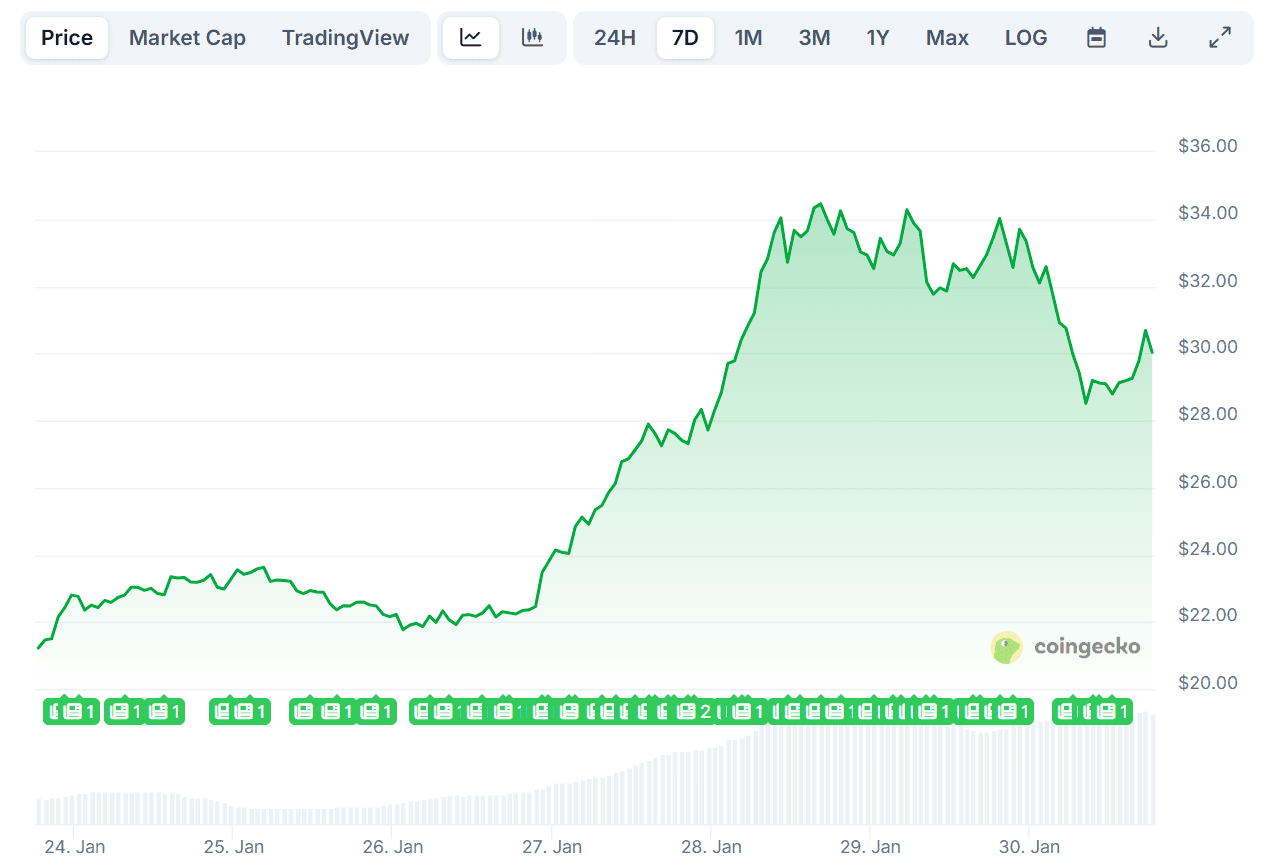Expand chart to fullscreen
Screen dimensions: 1273x867
1220,37
